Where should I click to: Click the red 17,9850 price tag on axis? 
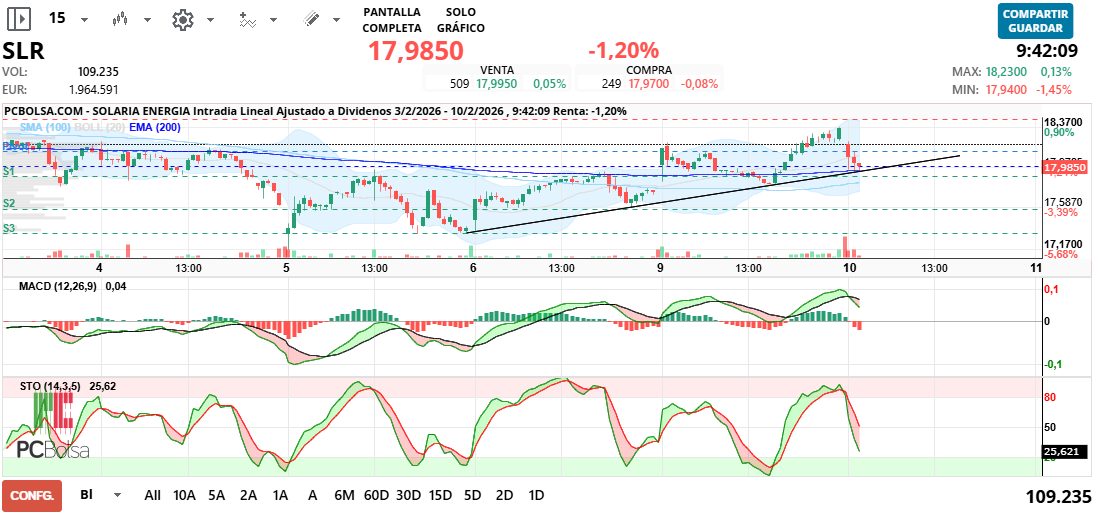click(1065, 168)
